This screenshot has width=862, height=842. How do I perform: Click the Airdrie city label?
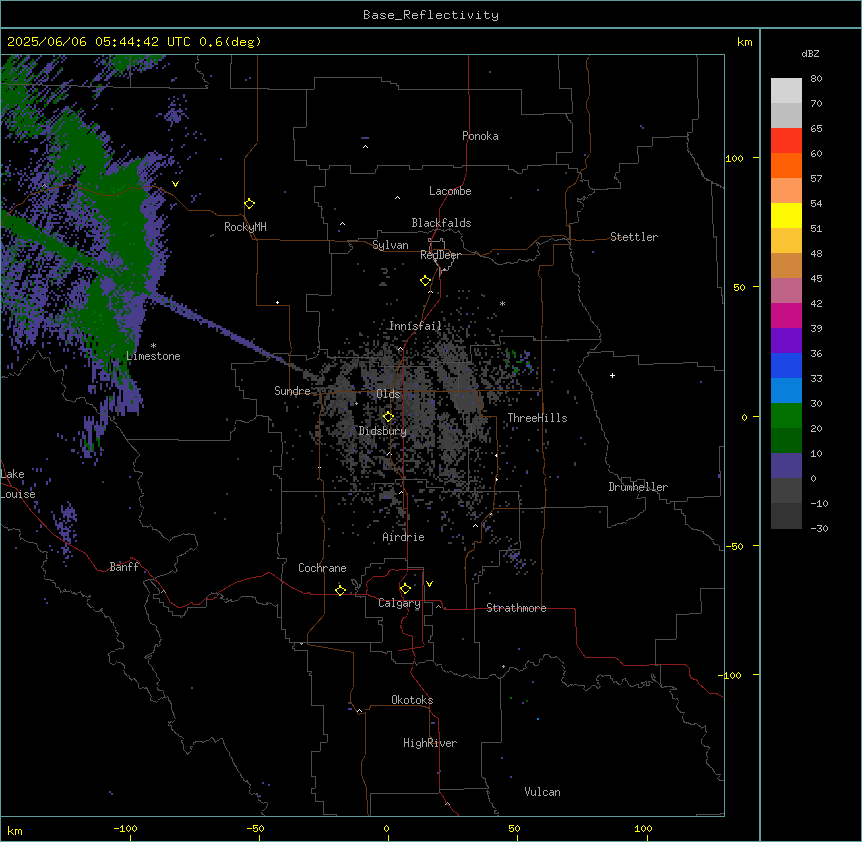click(403, 537)
